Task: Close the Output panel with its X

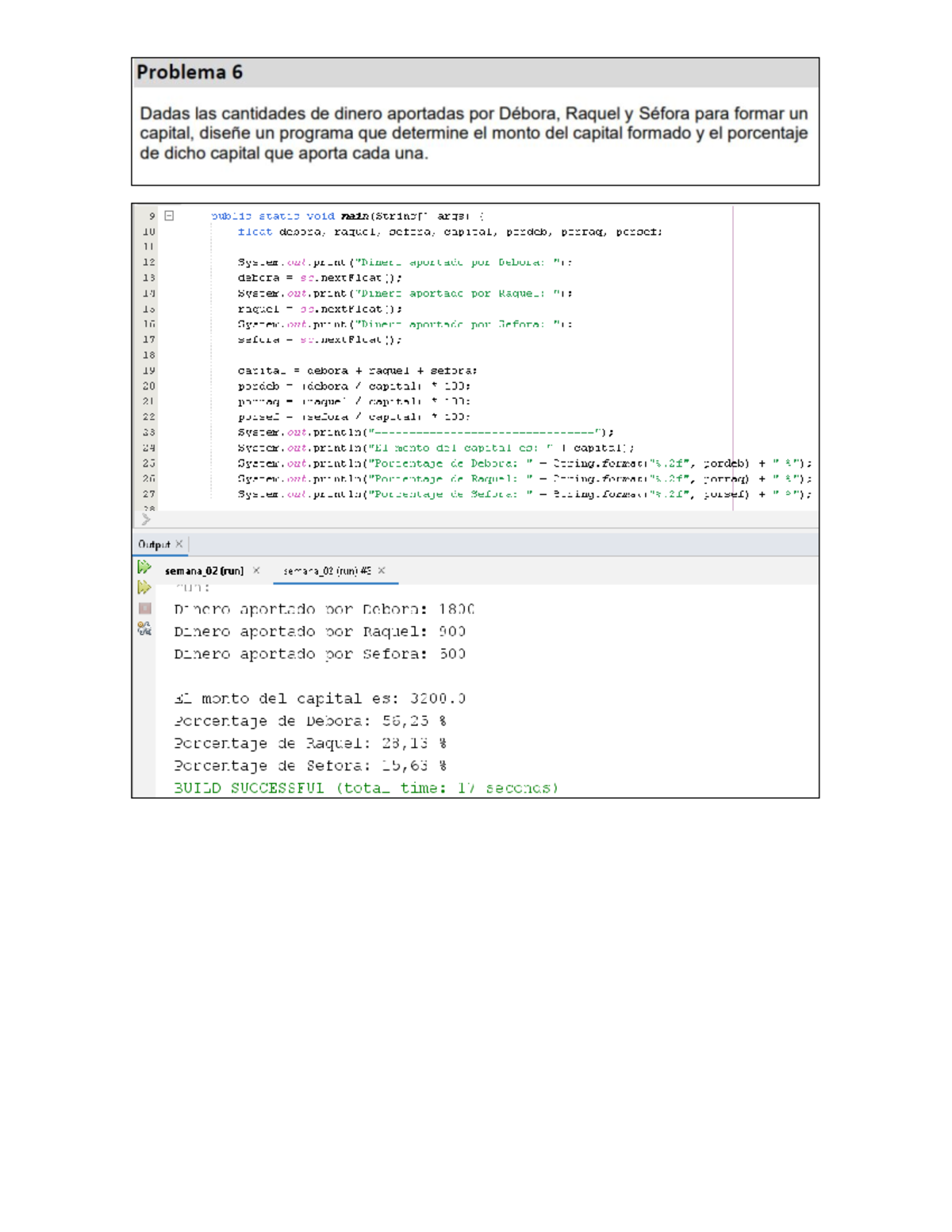Action: [x=179, y=544]
